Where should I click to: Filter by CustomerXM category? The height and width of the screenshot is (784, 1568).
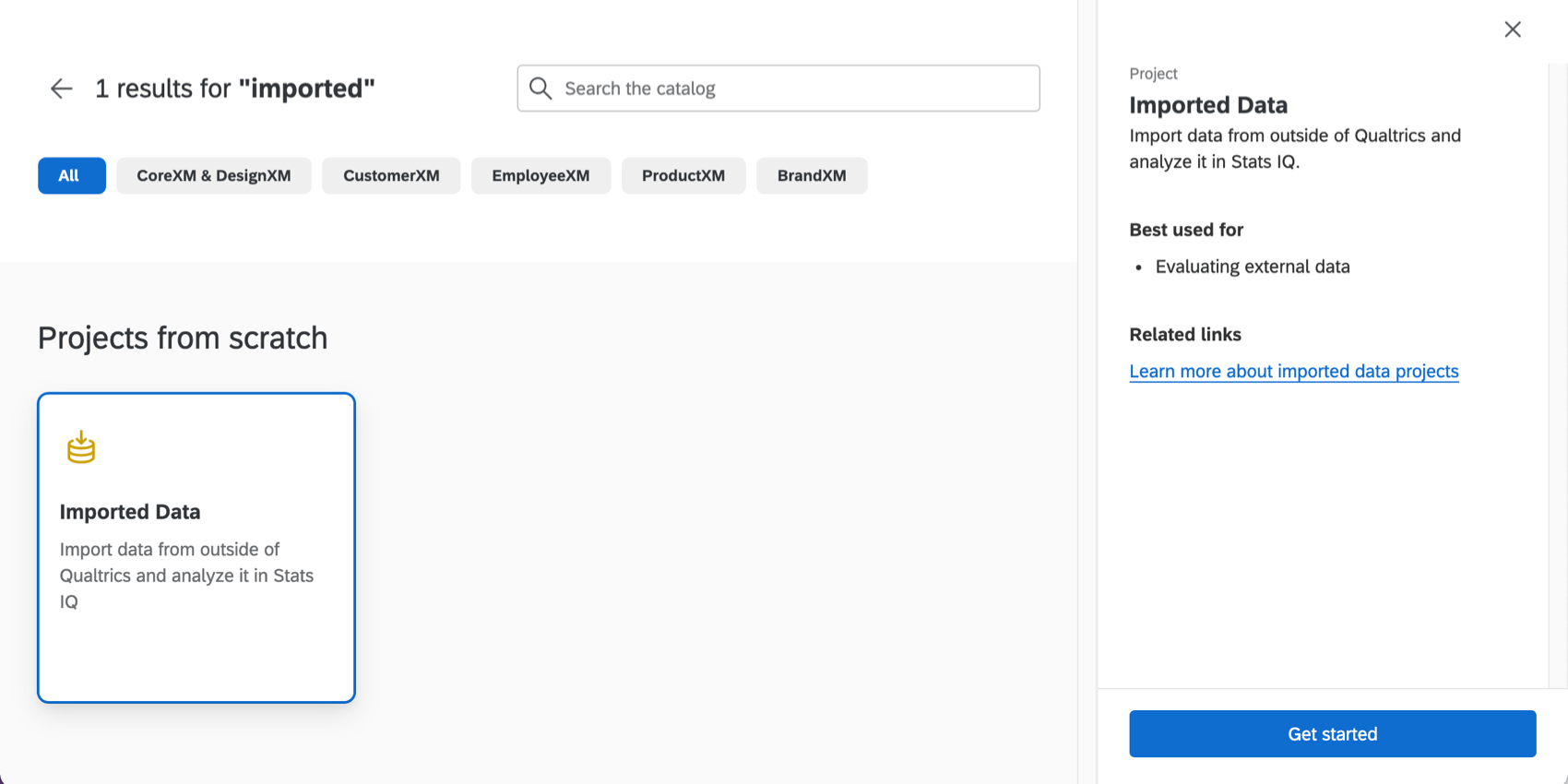pyautogui.click(x=391, y=175)
